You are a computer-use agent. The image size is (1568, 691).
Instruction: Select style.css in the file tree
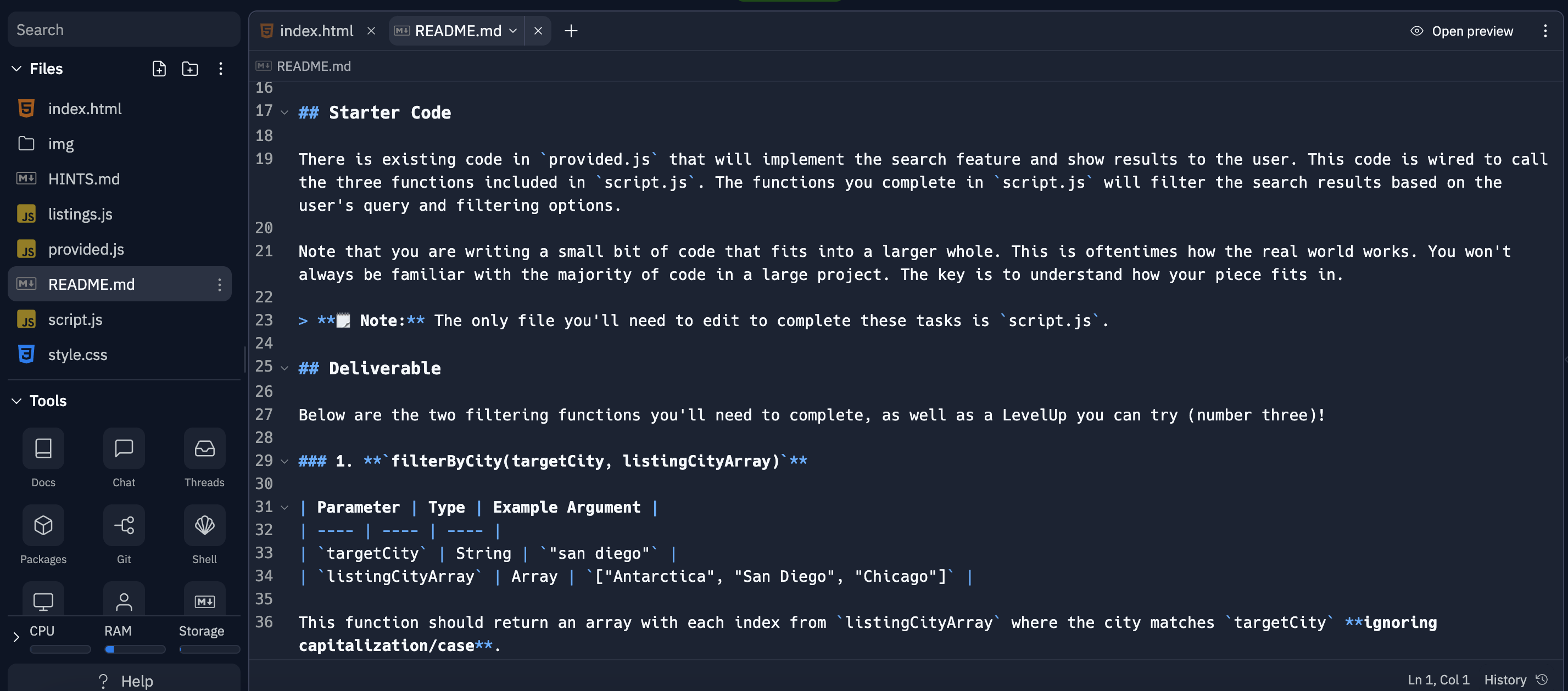coord(77,354)
